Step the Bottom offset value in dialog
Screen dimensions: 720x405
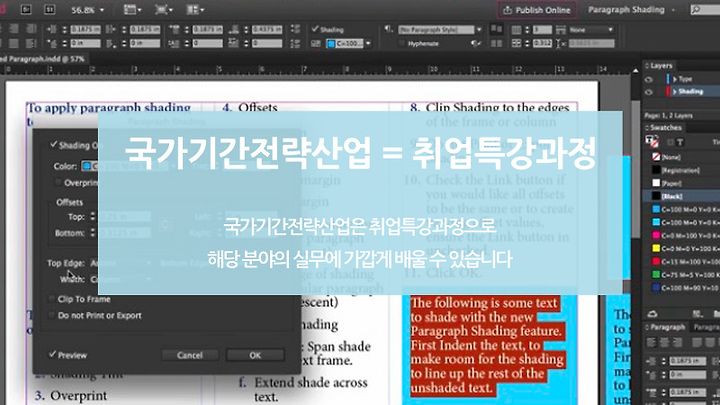pos(93,233)
